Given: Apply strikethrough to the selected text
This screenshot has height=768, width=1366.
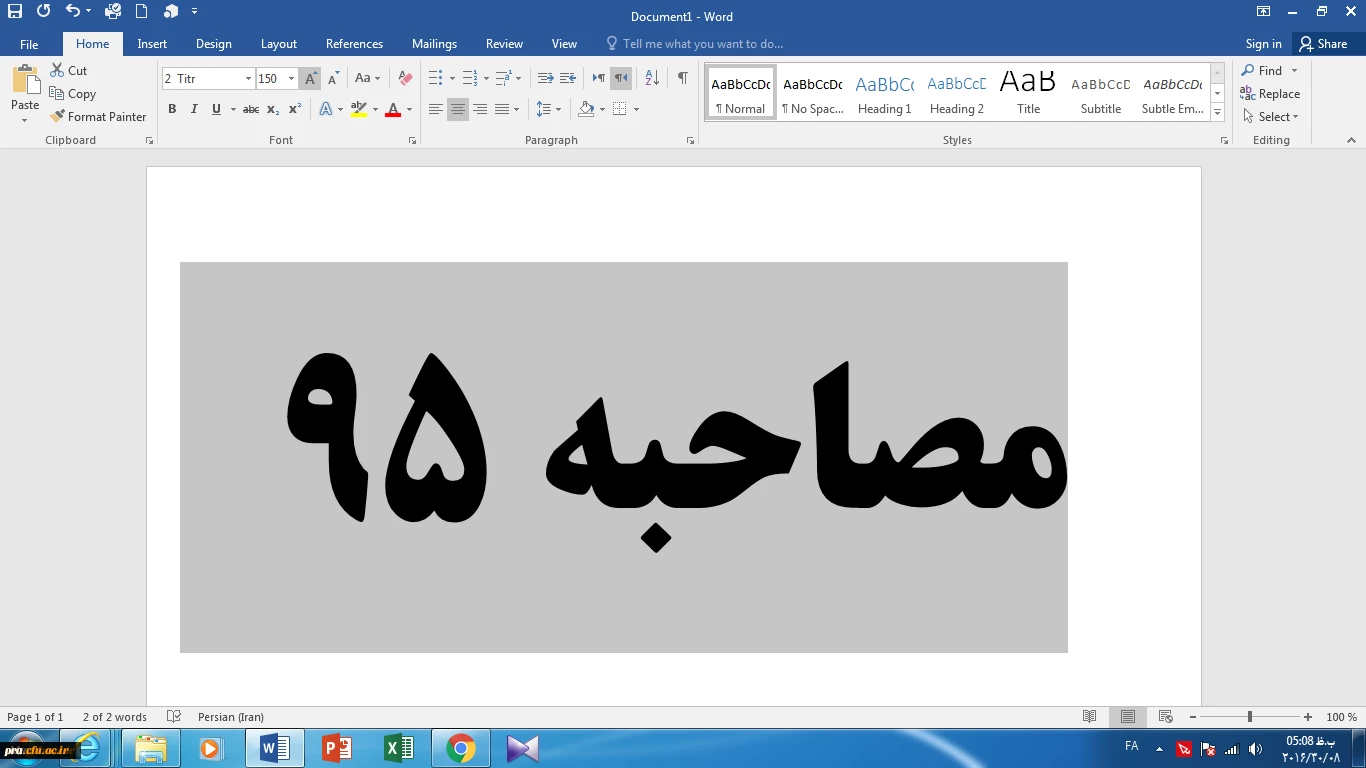Looking at the screenshot, I should pyautogui.click(x=251, y=109).
